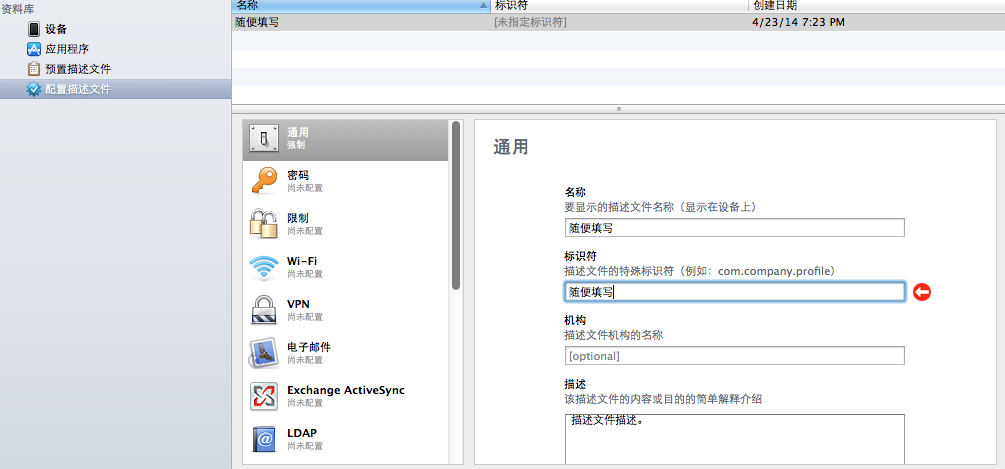Viewport: 1005px width, 469px height.
Task: Click the 预置描述文件 sidebar icon
Action: pyautogui.click(x=34, y=69)
